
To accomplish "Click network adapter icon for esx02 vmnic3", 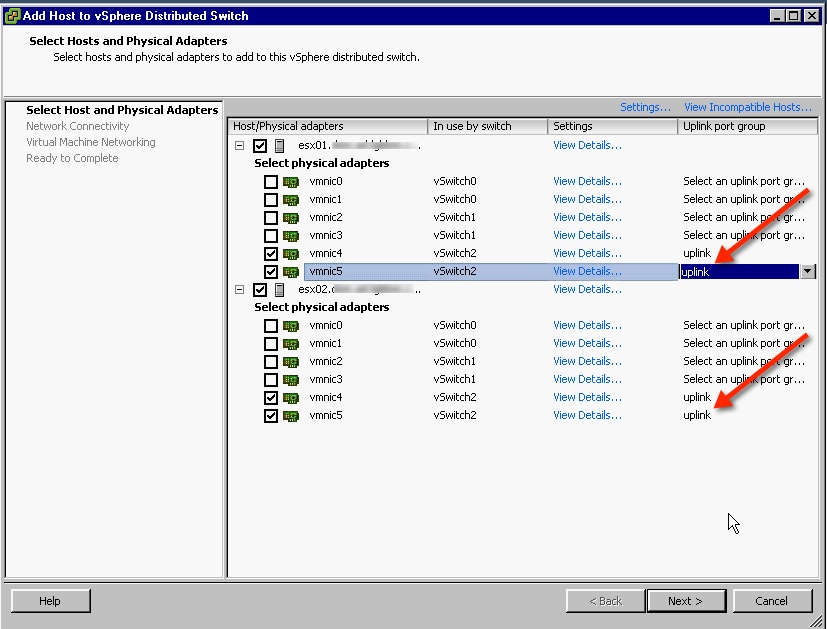I will coord(291,380).
